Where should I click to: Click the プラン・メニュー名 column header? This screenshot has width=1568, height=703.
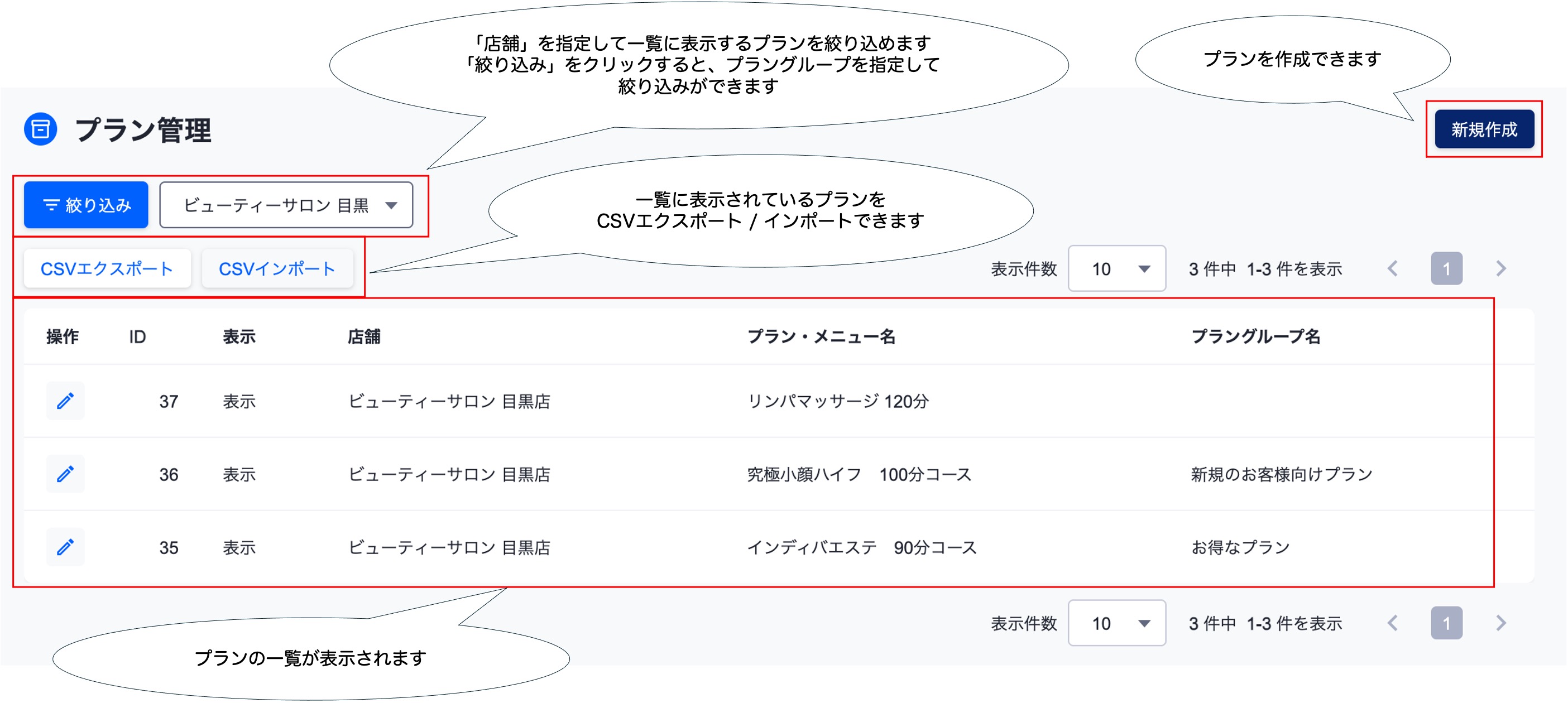click(x=821, y=336)
